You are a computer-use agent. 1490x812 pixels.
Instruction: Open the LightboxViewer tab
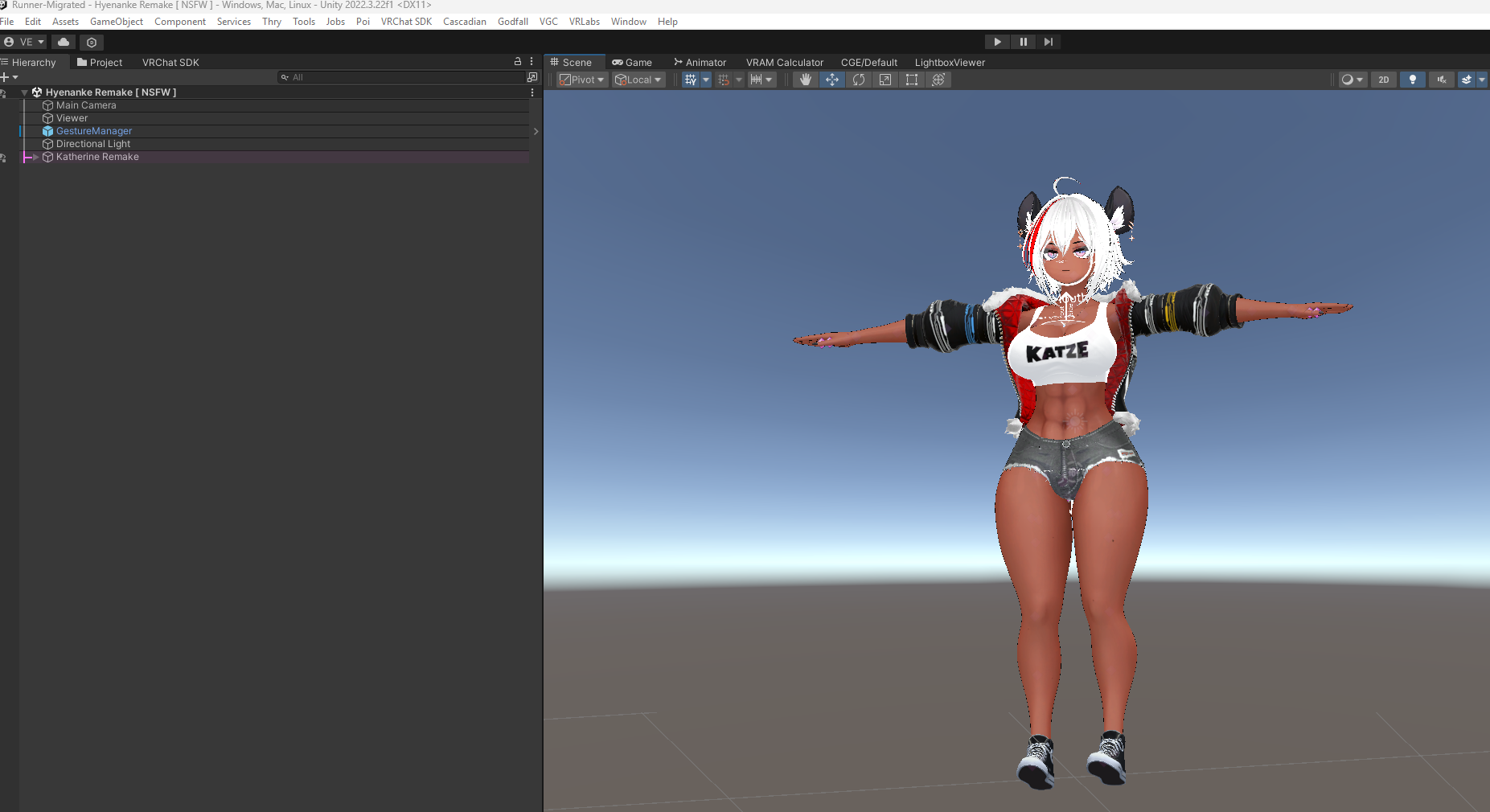point(950,62)
